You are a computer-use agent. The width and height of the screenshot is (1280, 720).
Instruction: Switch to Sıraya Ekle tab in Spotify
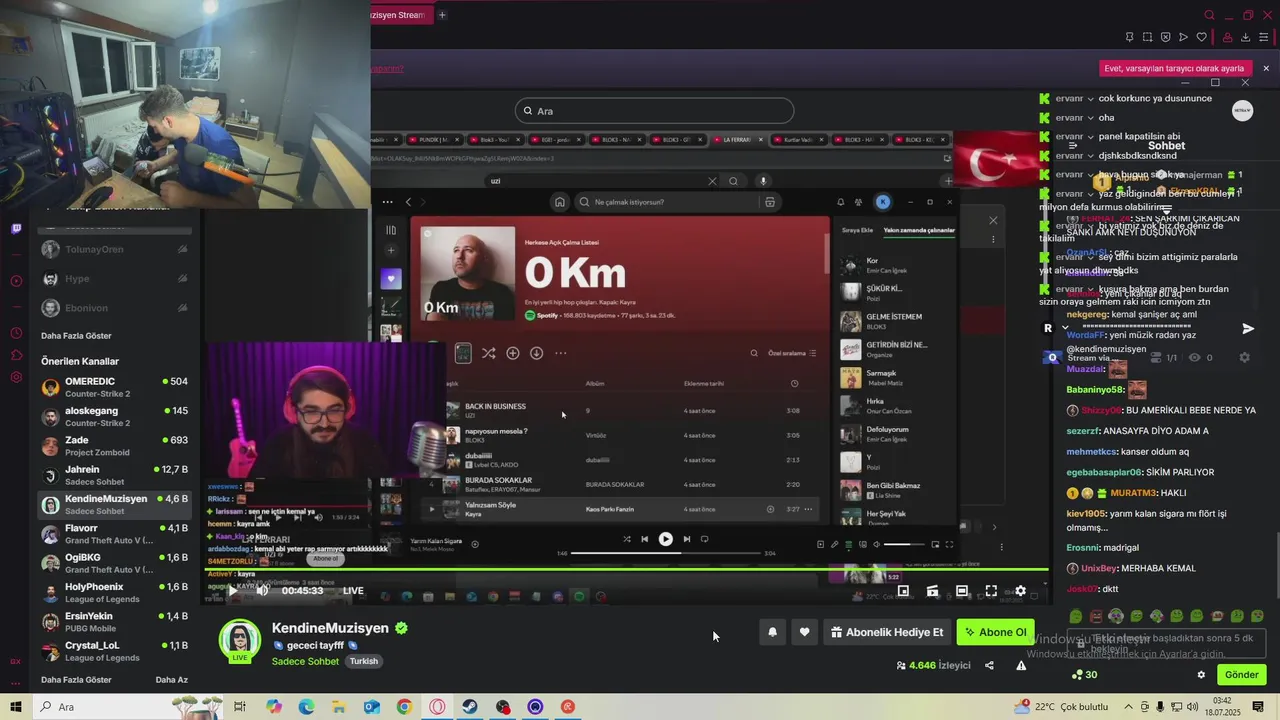tap(857, 230)
